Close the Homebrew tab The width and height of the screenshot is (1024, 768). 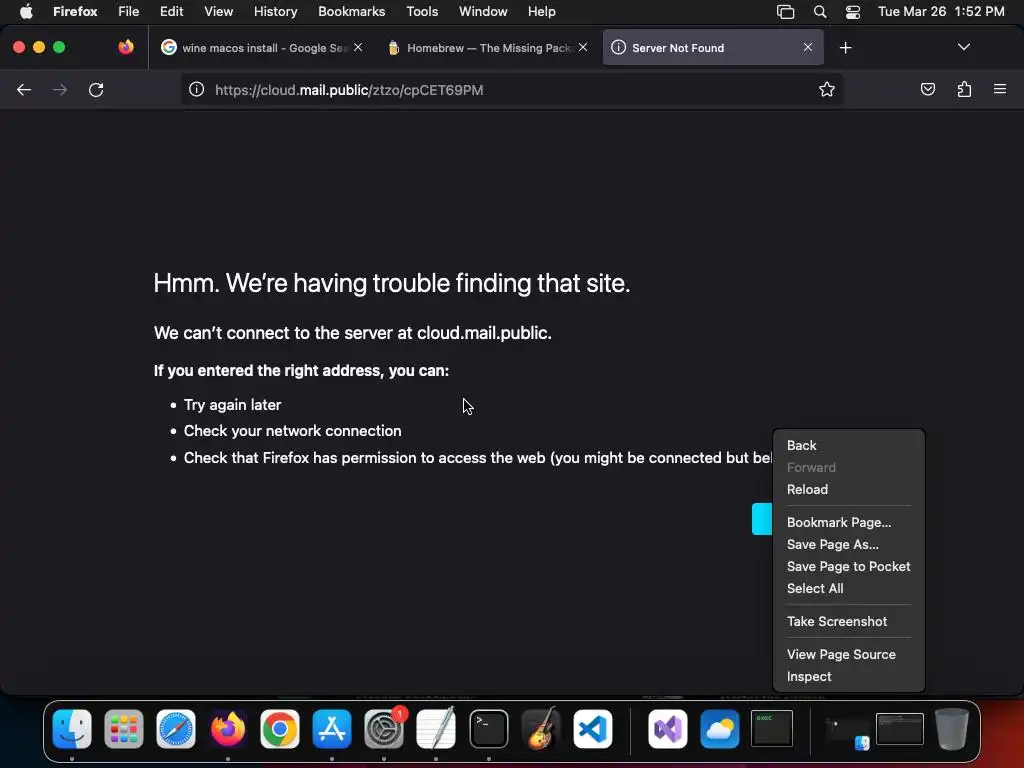[x=583, y=47]
